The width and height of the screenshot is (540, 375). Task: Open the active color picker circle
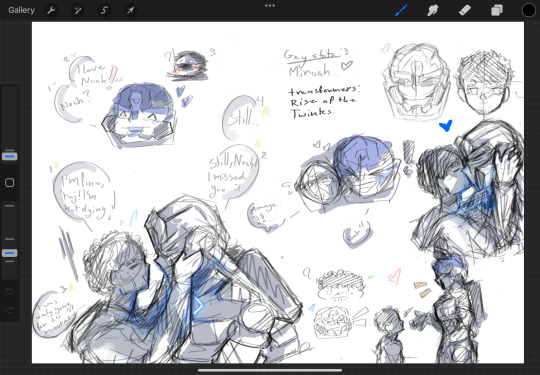click(529, 10)
